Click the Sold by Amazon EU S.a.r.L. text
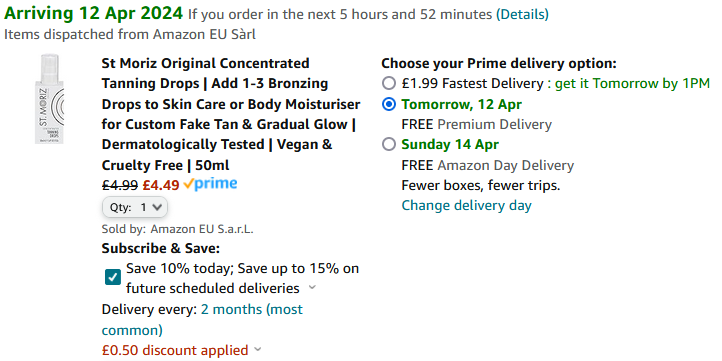The height and width of the screenshot is (361, 722). coord(178,229)
